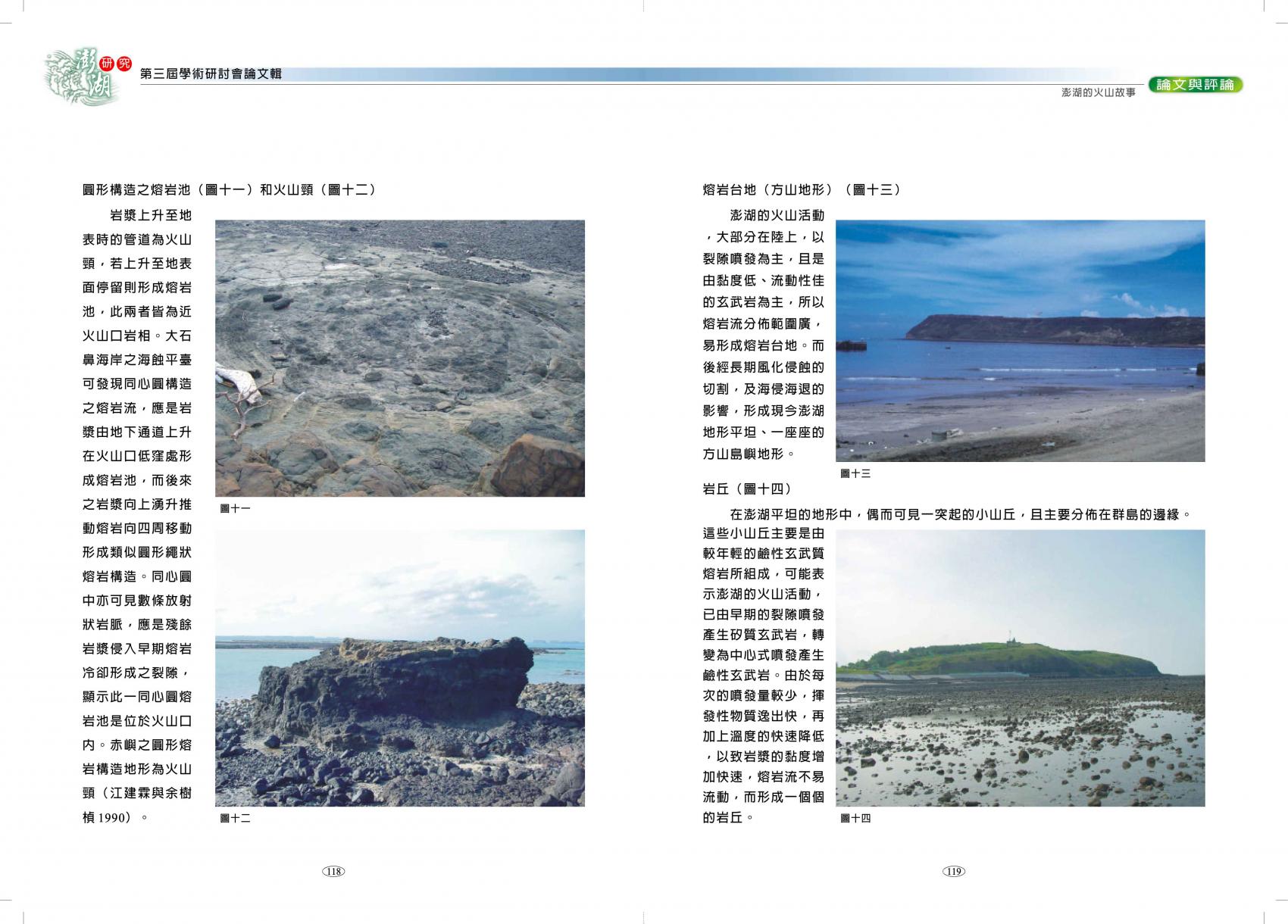Open the lava pool photo above 圖十一
Viewport: 1288px width, 924px height.
click(x=399, y=358)
